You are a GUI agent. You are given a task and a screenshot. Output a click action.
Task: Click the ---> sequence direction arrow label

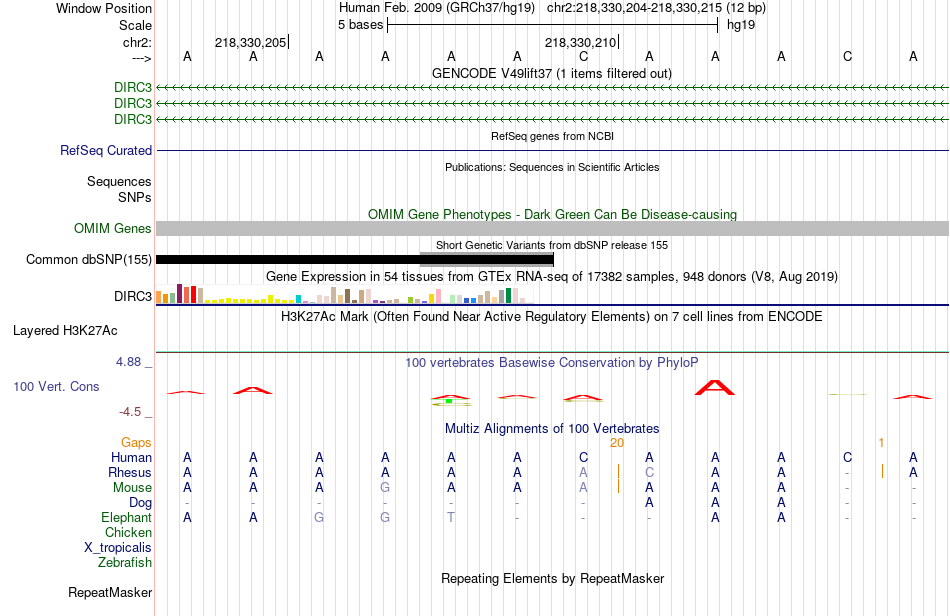pos(141,58)
